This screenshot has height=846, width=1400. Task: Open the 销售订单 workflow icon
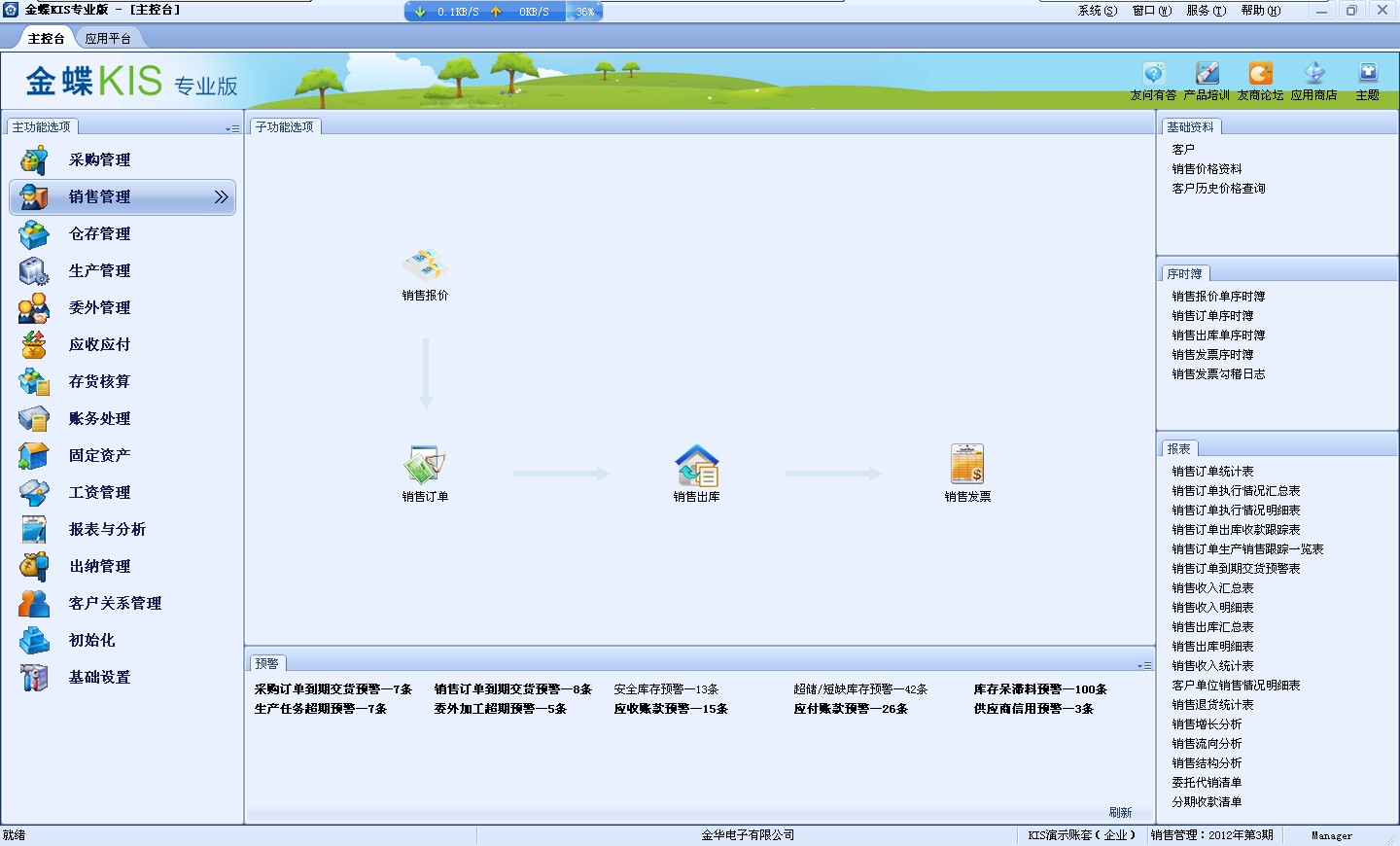[x=425, y=465]
